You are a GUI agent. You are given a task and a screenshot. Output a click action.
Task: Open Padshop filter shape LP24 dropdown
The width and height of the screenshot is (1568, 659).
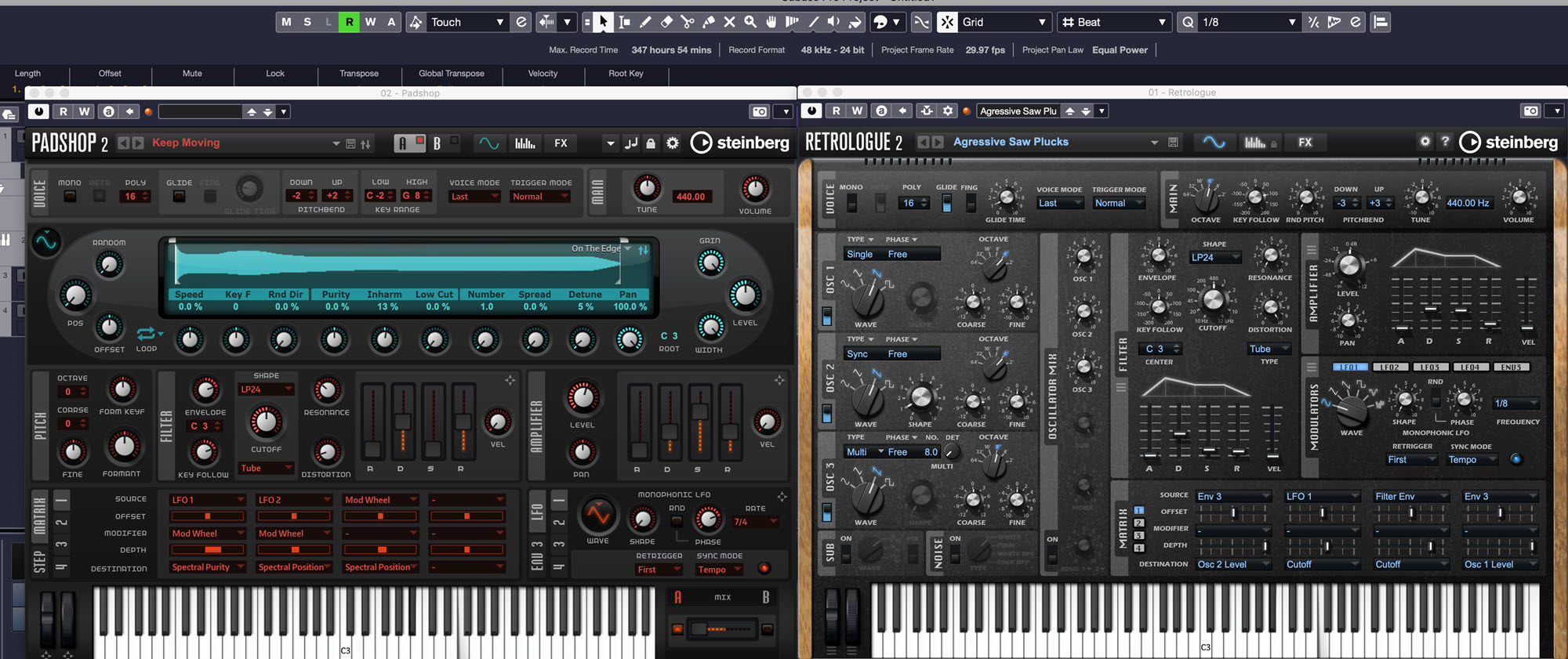266,389
